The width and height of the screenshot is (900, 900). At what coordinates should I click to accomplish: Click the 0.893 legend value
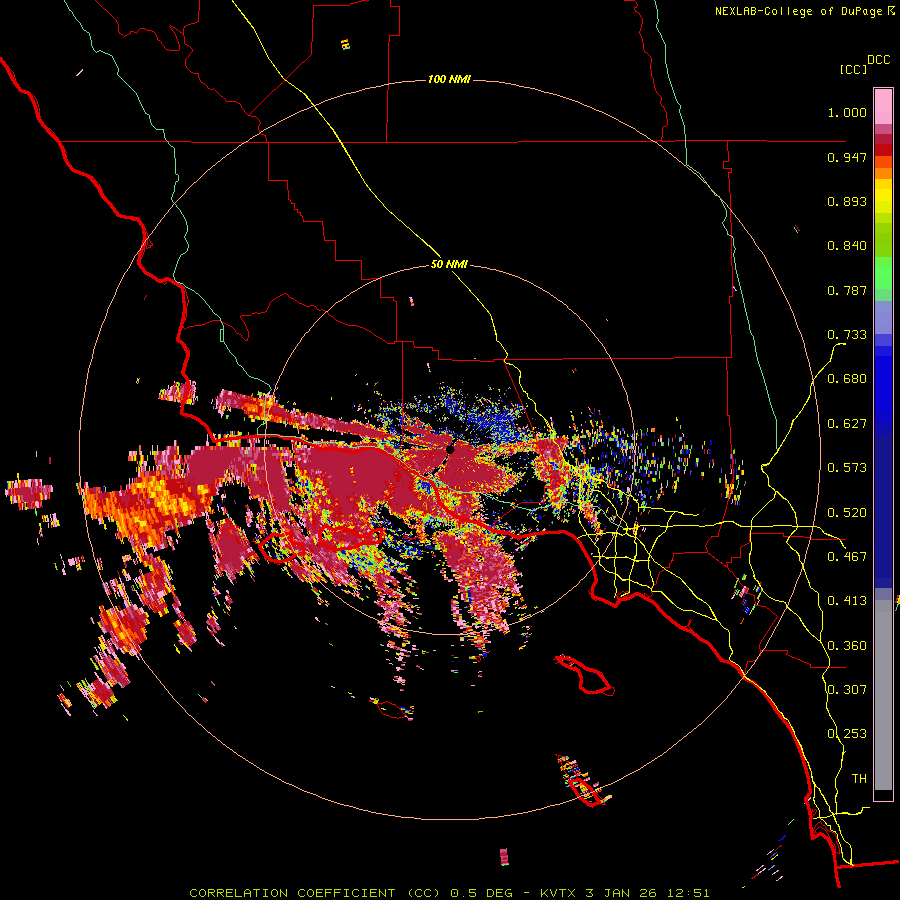pyautogui.click(x=847, y=201)
